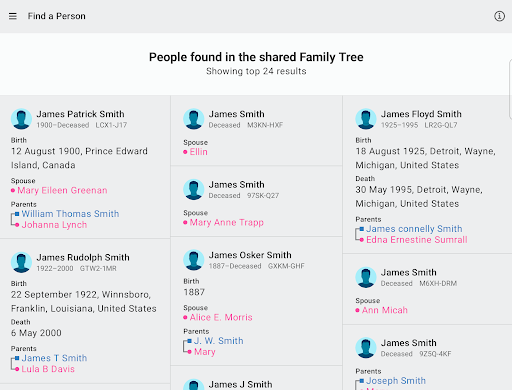Click death date 6 May 2000
Image resolution: width=512 pixels, height=390 pixels.
36,333
